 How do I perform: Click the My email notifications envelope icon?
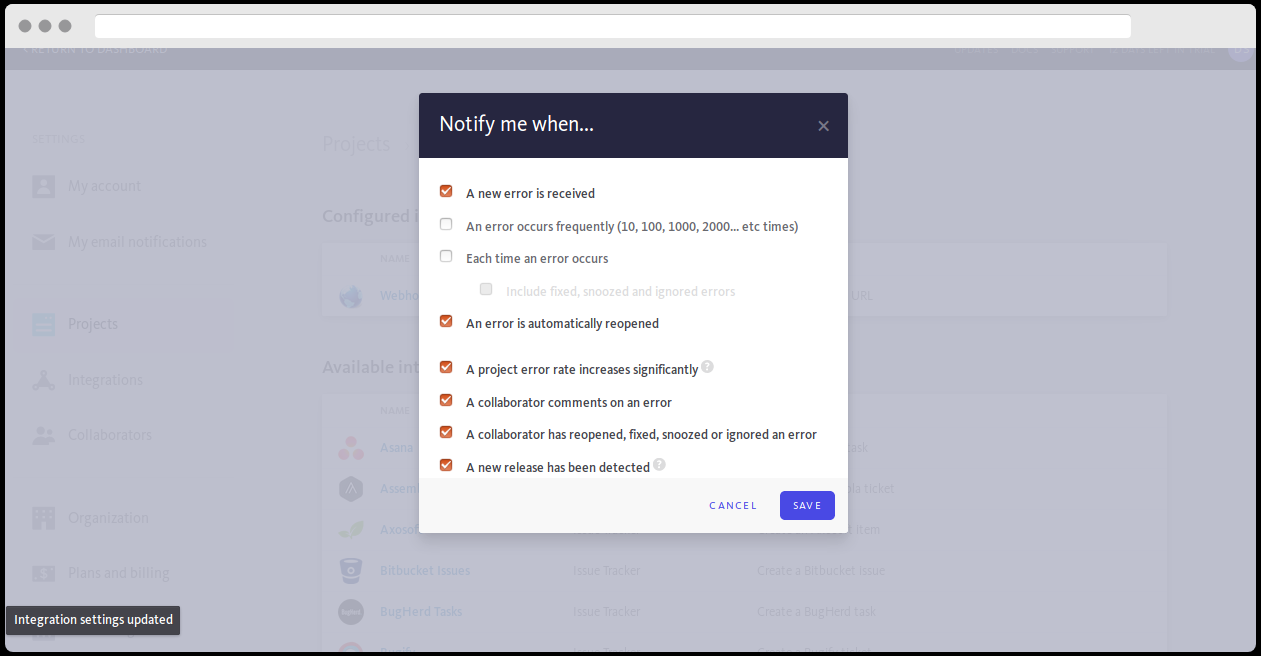43,242
